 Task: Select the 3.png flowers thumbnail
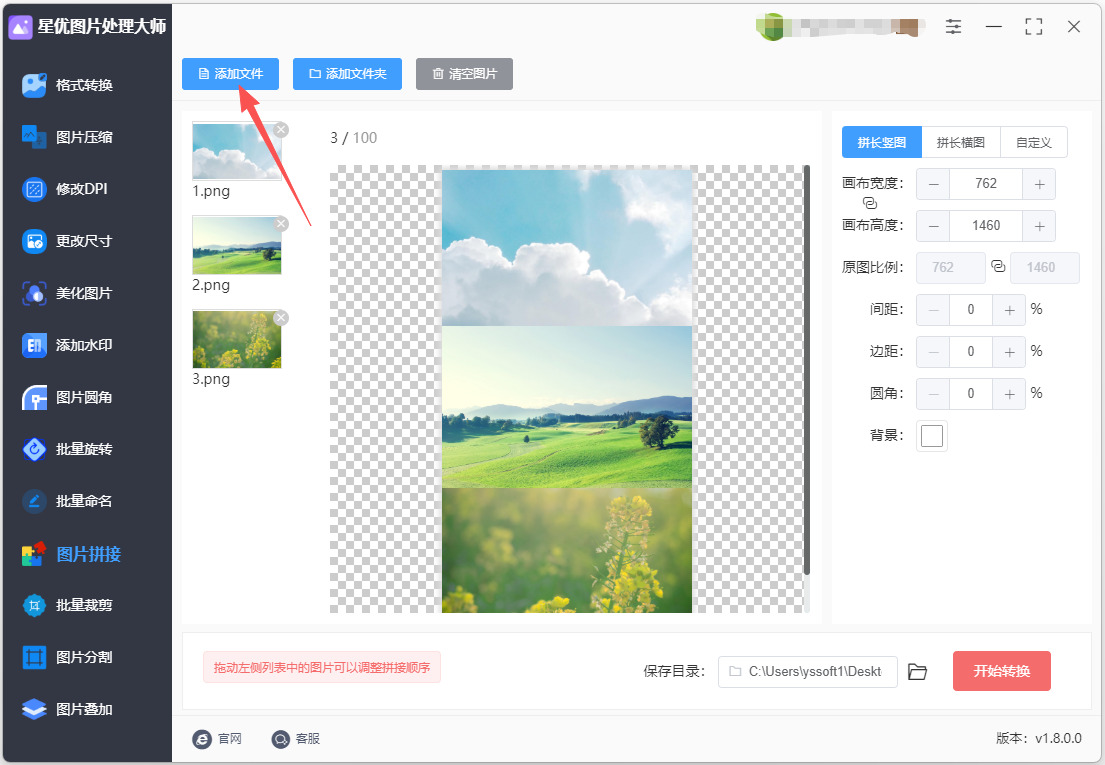pyautogui.click(x=237, y=339)
